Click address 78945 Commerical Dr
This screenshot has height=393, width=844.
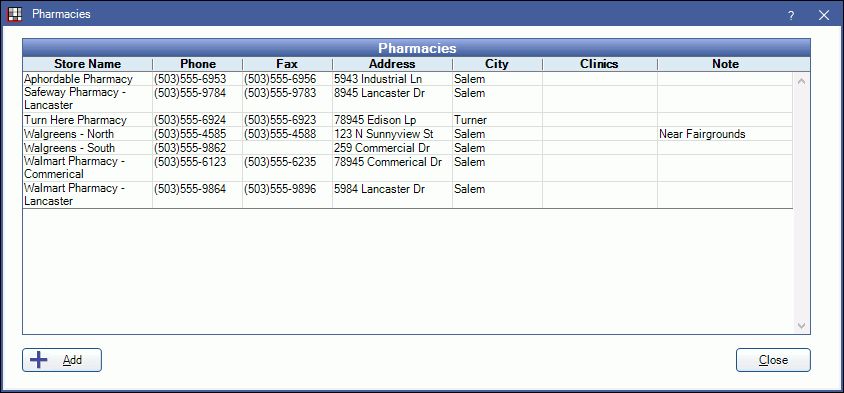[x=388, y=162]
